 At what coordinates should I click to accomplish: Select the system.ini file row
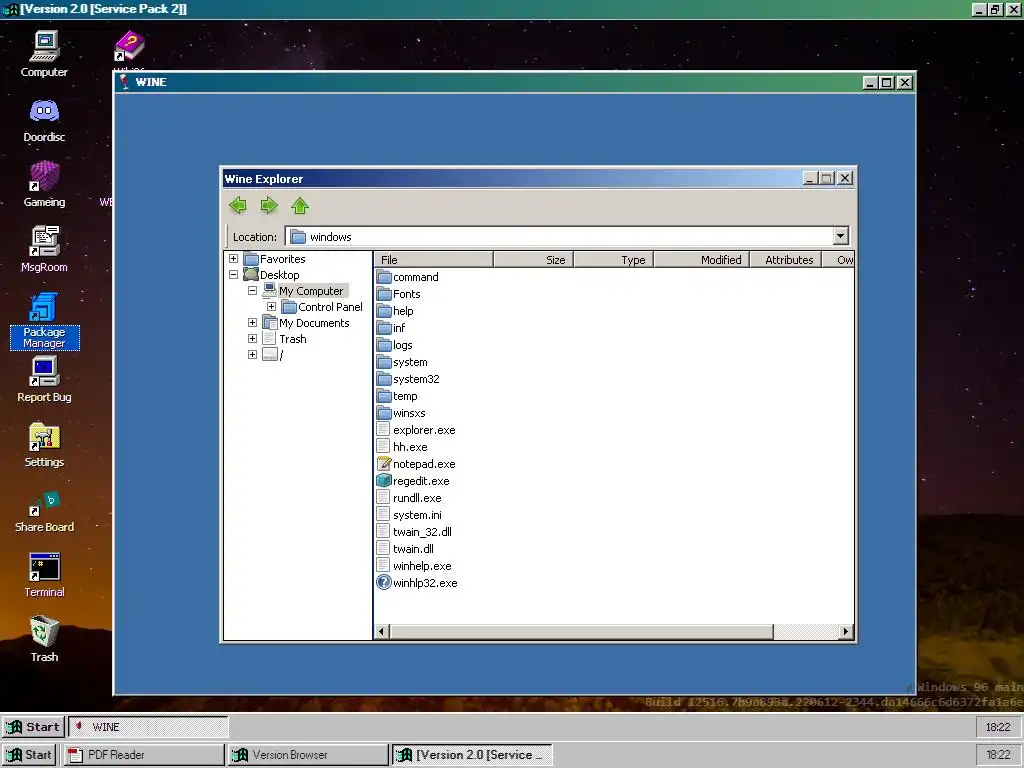point(409,515)
